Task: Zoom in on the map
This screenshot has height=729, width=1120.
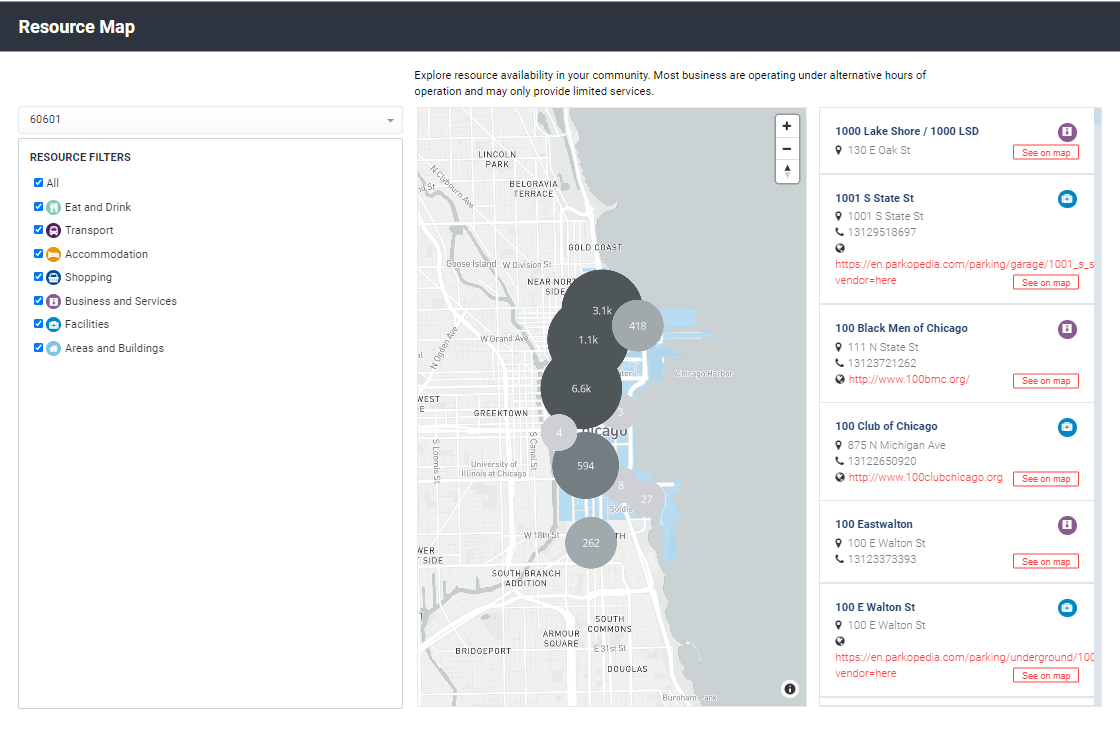Action: point(786,126)
